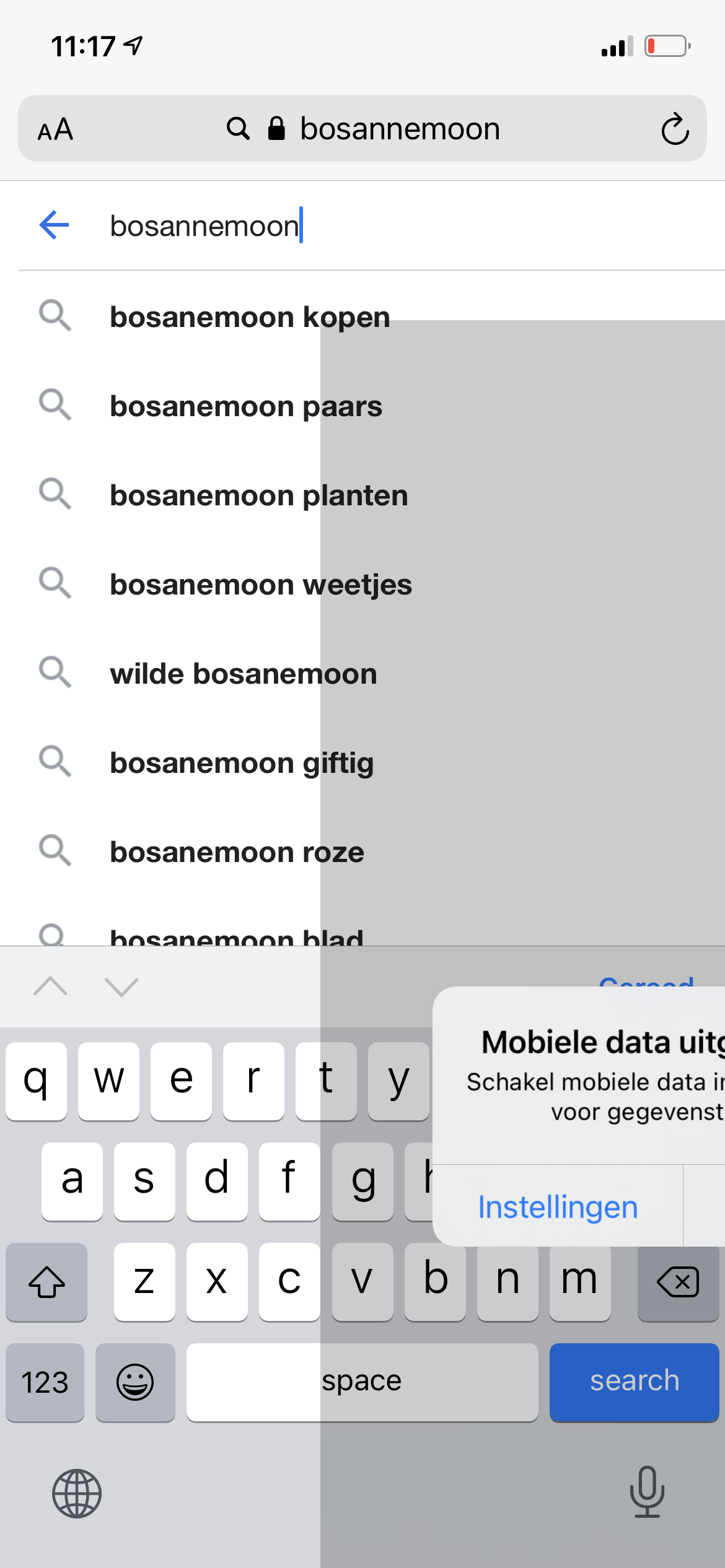Tap the previous field up chevron
The image size is (725, 1568).
coord(50,986)
